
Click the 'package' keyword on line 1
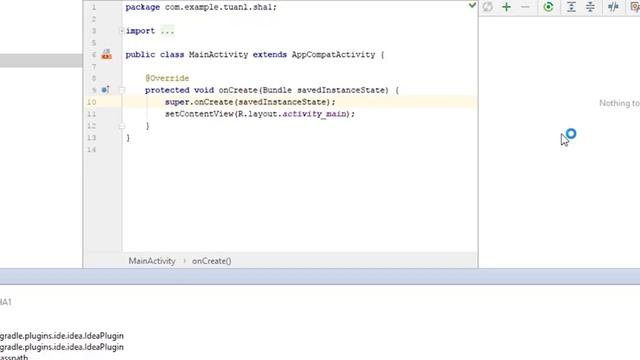pos(142,7)
